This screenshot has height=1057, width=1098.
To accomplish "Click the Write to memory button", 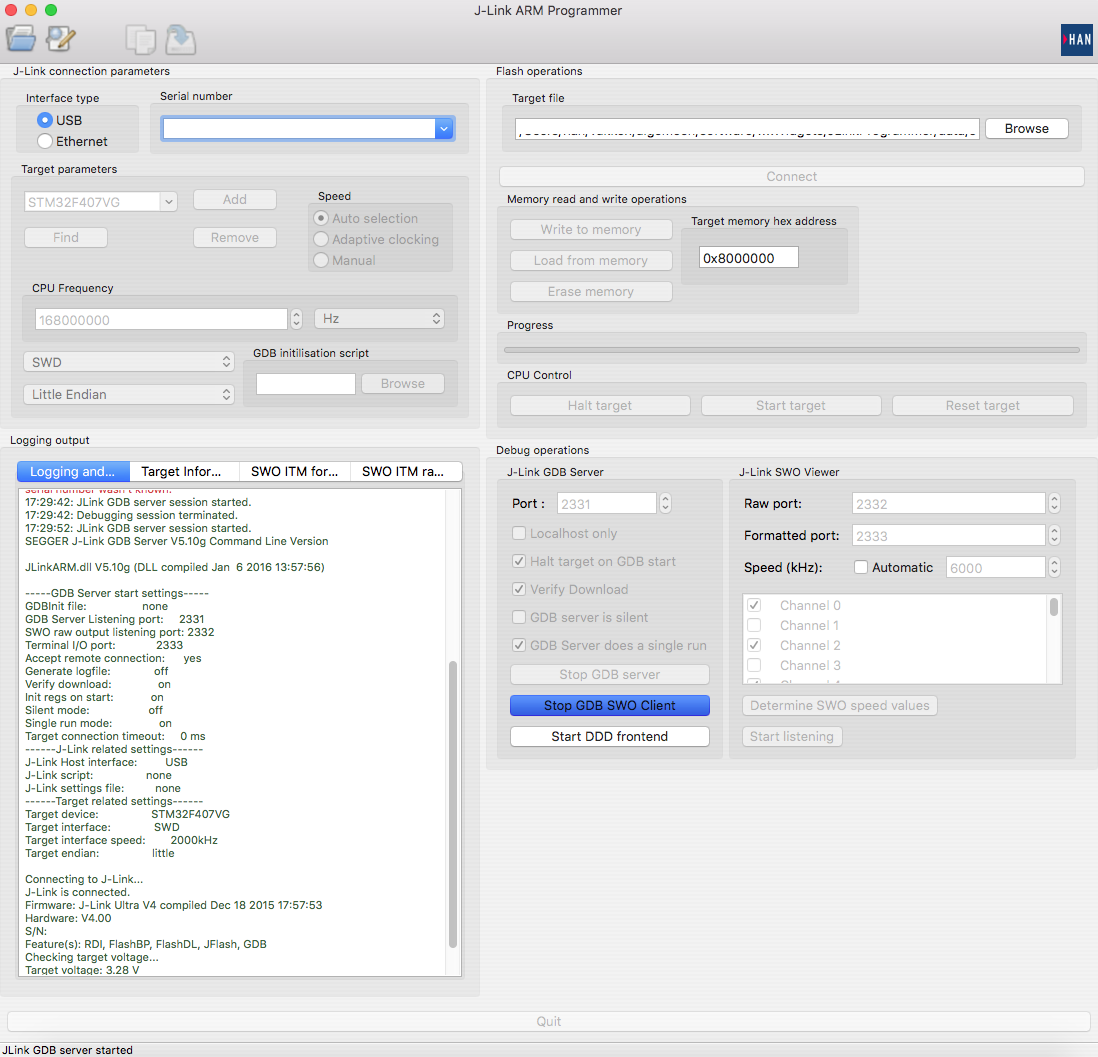I will 591,230.
